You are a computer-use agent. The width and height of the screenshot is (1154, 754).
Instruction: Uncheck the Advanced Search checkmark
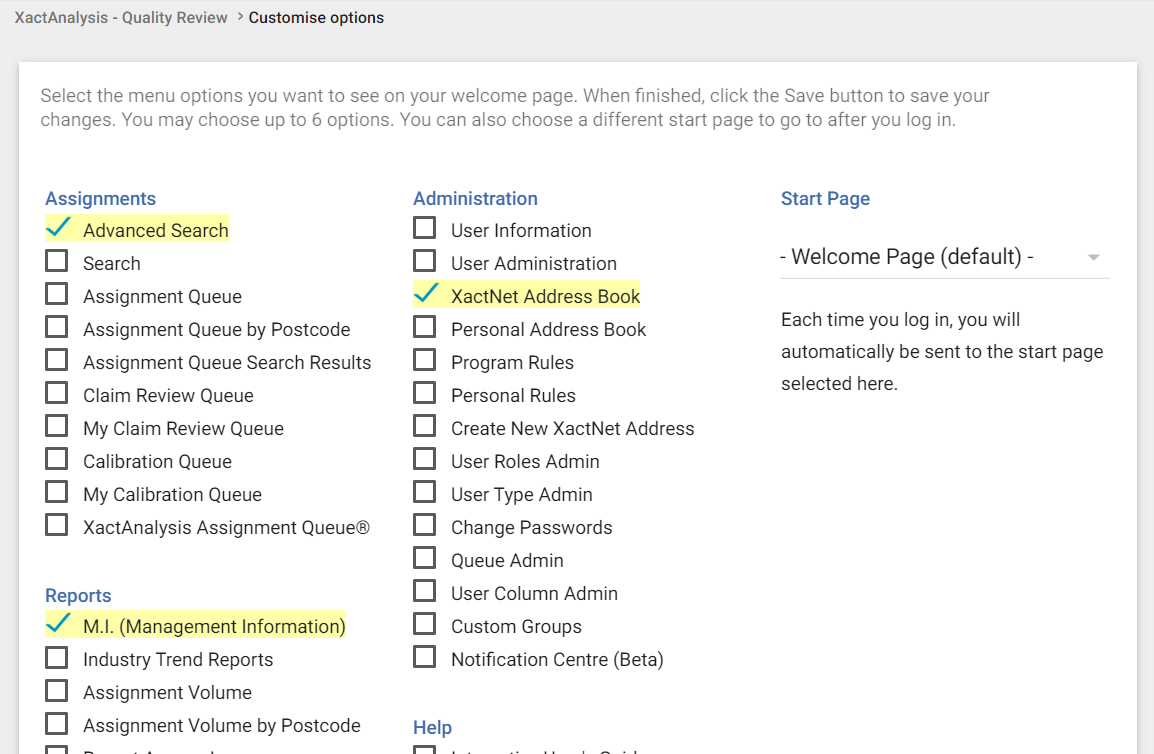coord(58,229)
